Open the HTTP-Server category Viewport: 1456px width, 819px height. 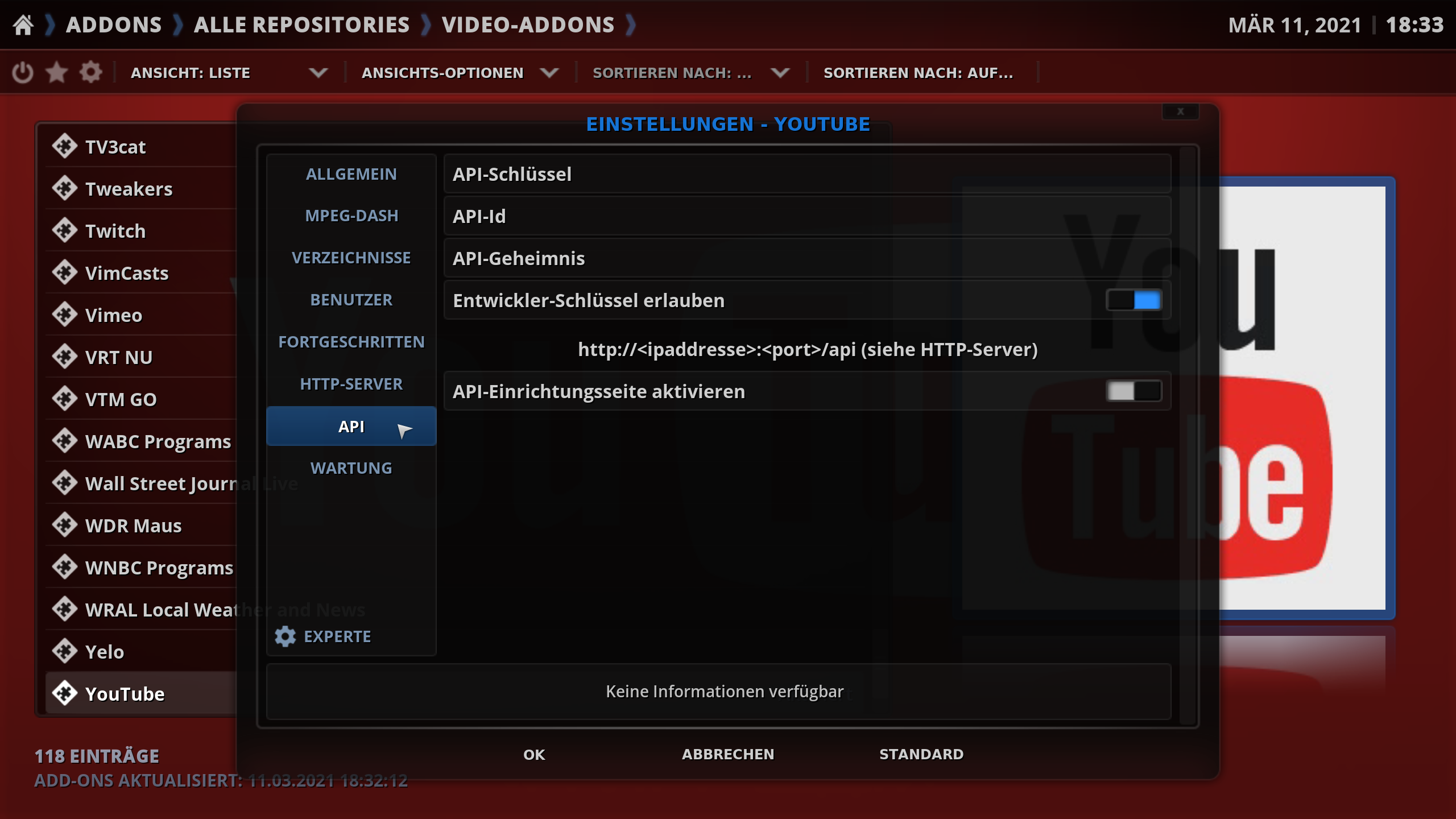click(351, 384)
